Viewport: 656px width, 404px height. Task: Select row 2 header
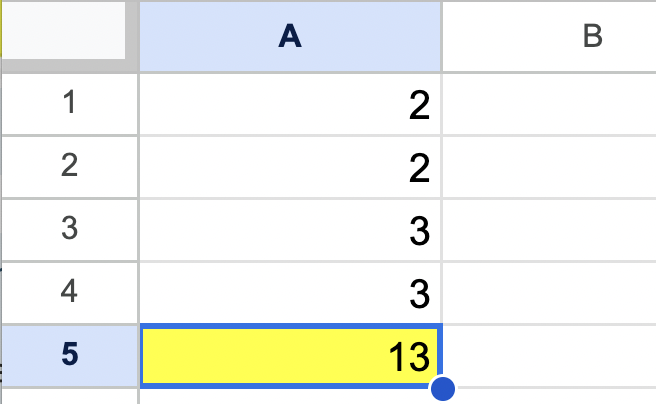[69, 167]
